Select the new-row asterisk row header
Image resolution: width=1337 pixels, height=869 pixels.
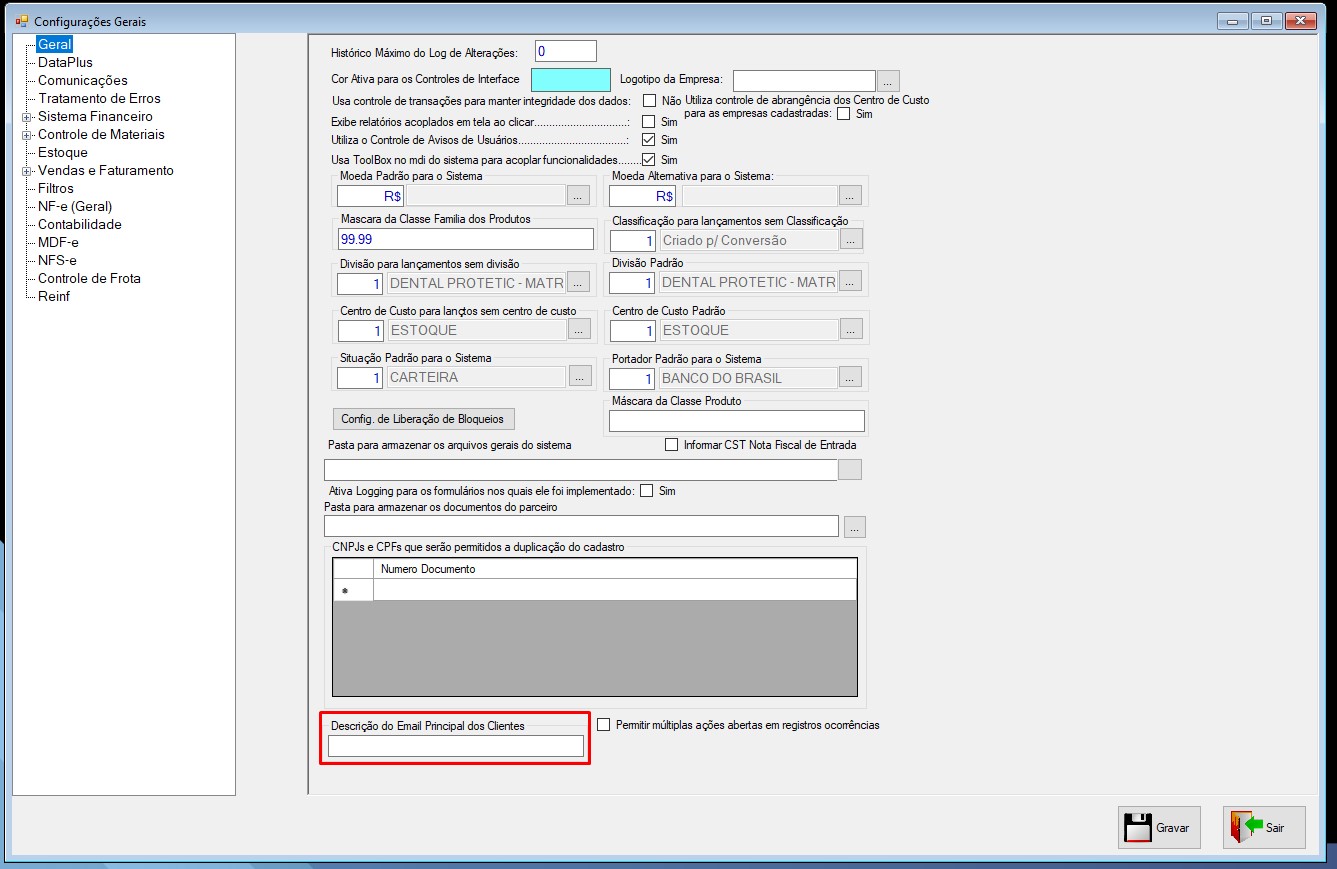point(353,590)
